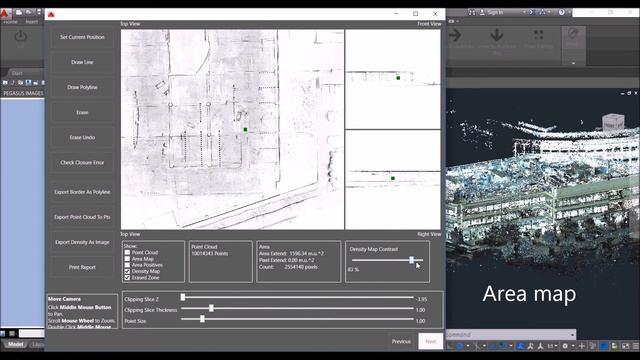Expand the ribbon panel dropdown below link tool
Screen dimensions: 640x360
coord(573,63)
